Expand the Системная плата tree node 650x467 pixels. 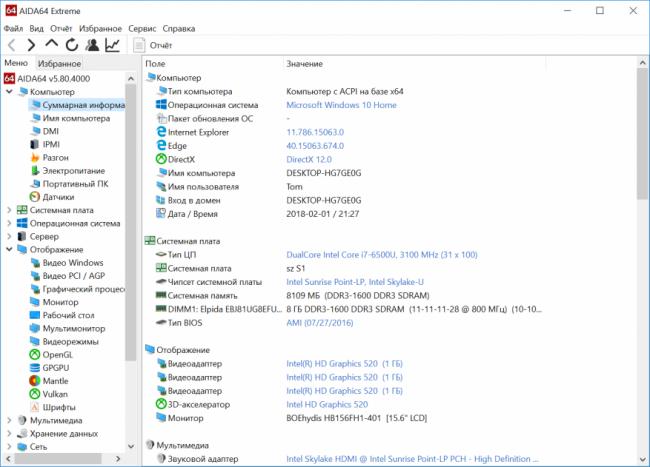pyautogui.click(x=9, y=210)
